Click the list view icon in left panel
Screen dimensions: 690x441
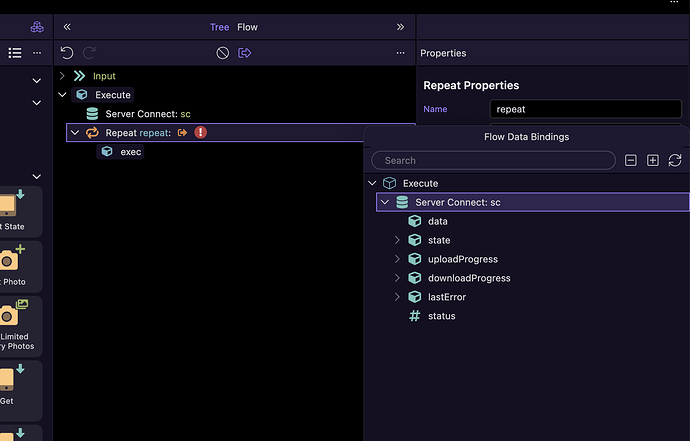[15, 53]
